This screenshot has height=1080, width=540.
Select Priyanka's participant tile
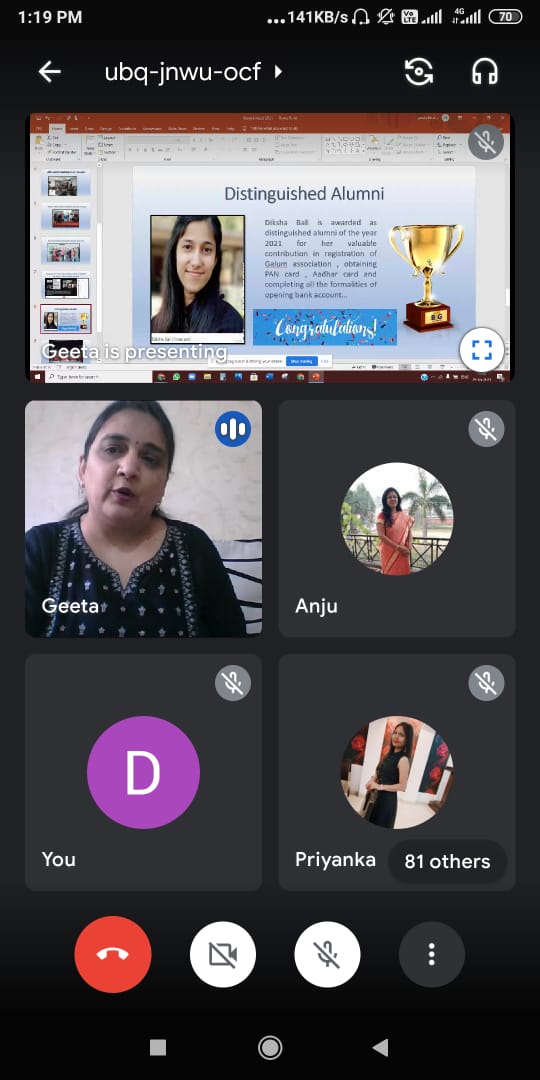(397, 772)
